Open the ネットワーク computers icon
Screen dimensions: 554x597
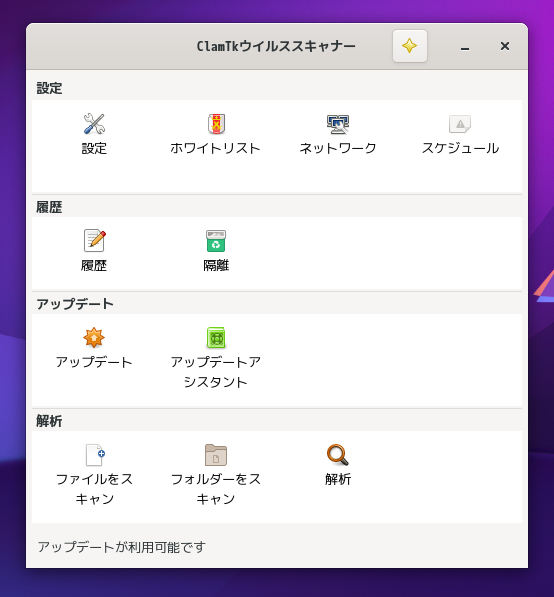point(338,124)
